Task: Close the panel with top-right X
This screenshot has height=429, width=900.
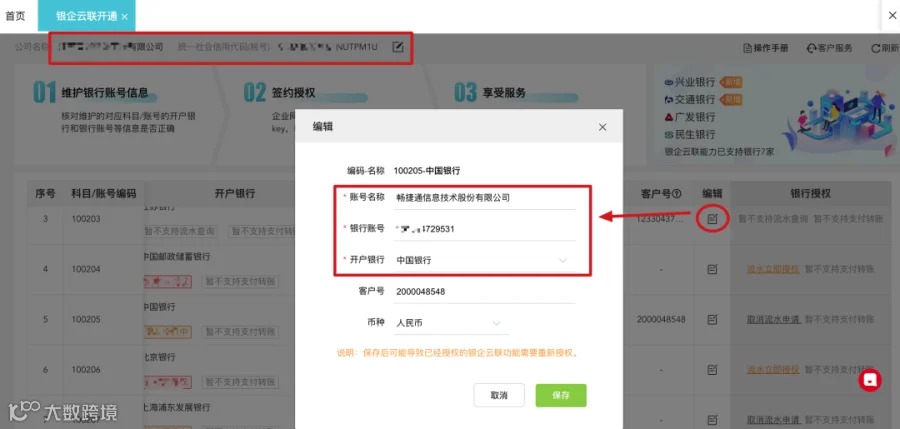Action: (x=893, y=16)
